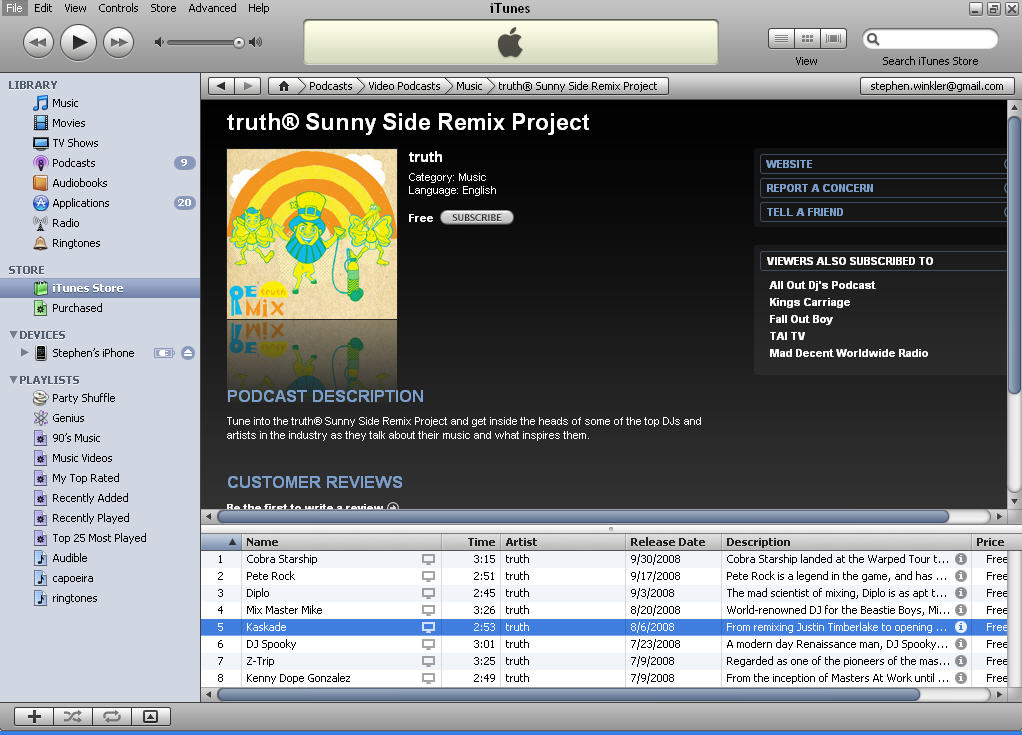Toggle repeat mode

point(112,717)
